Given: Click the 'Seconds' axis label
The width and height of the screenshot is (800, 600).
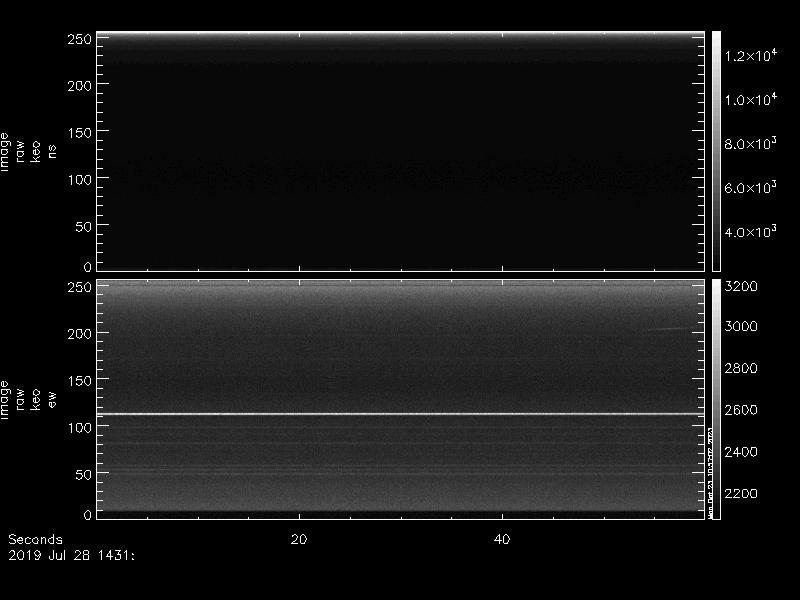Looking at the screenshot, I should point(35,540).
